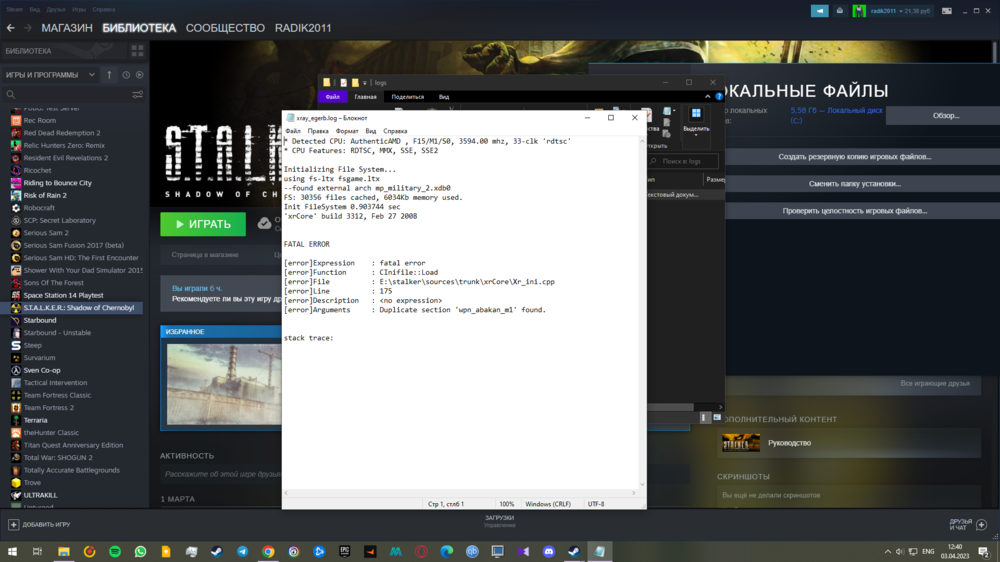This screenshot has height=562, width=1000.
Task: Click the sort ascending arrow in library sidebar
Action: click(109, 75)
